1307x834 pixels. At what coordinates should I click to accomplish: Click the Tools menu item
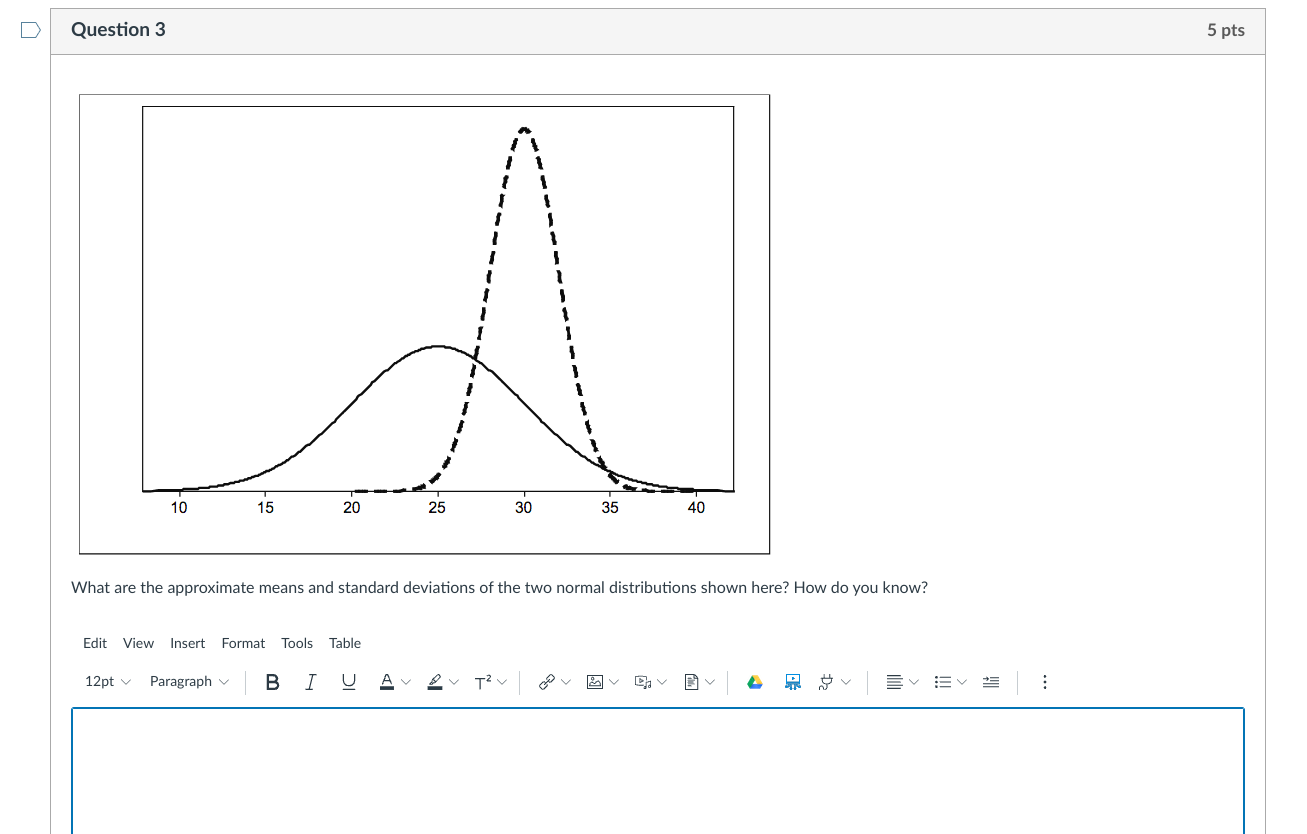[296, 643]
